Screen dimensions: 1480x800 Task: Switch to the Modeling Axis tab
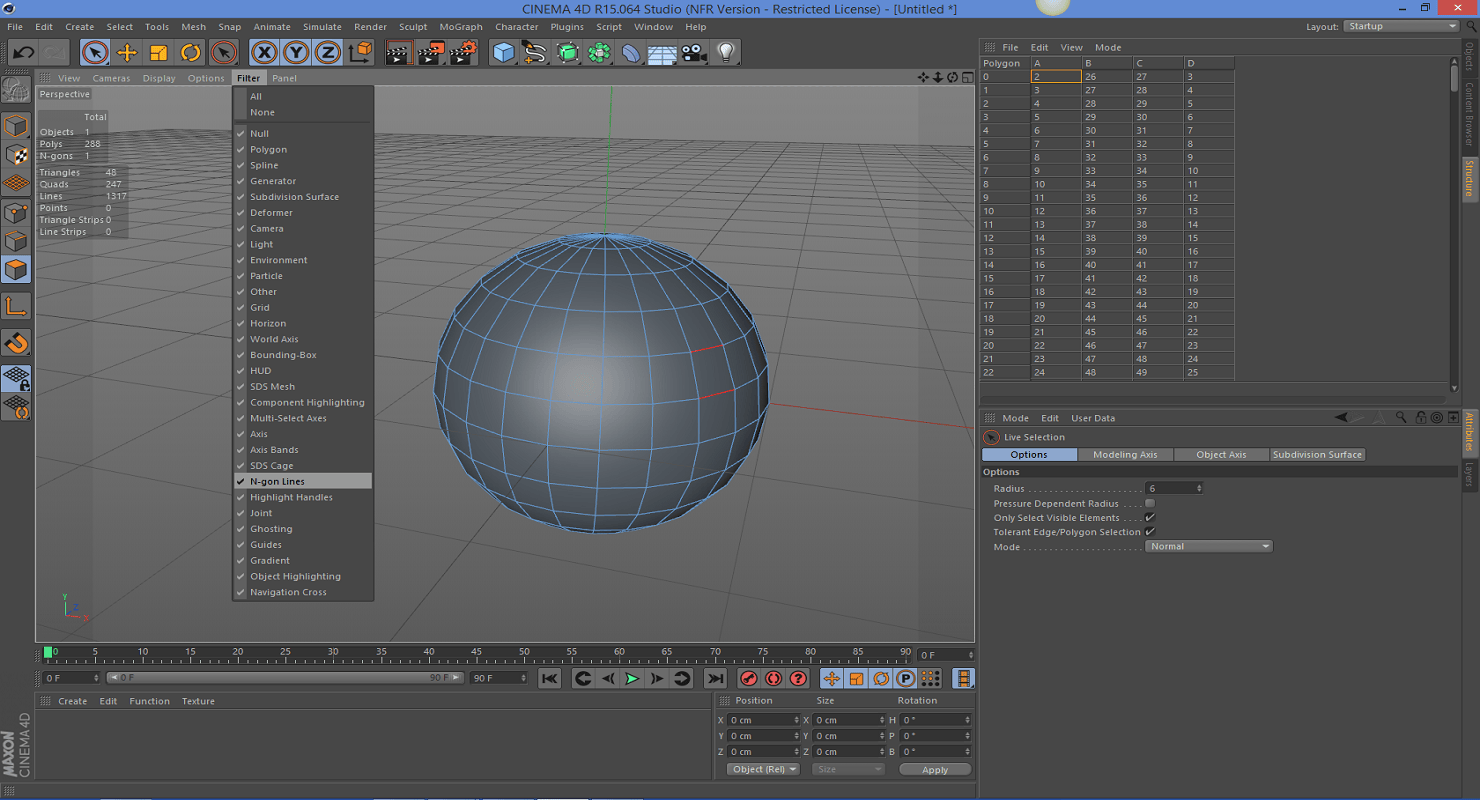(1125, 454)
